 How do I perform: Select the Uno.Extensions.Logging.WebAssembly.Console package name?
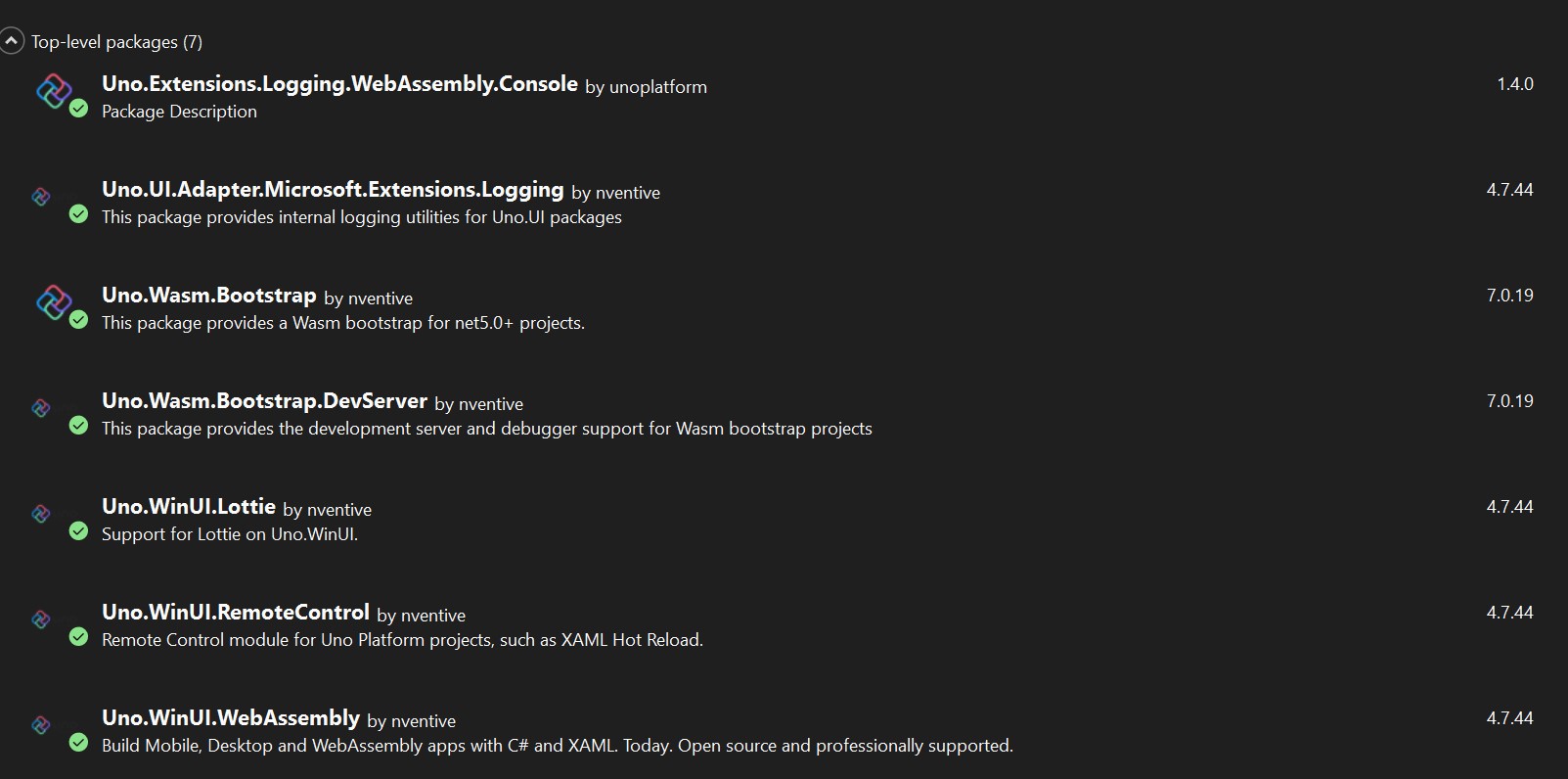click(x=339, y=84)
